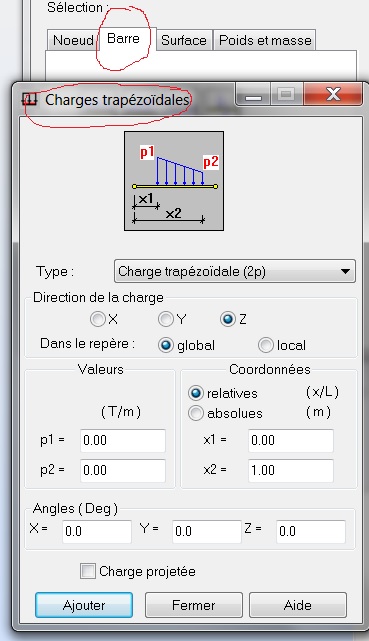Click the trapezoidal load dialog title icon
The height and width of the screenshot is (641, 369).
click(x=29, y=99)
